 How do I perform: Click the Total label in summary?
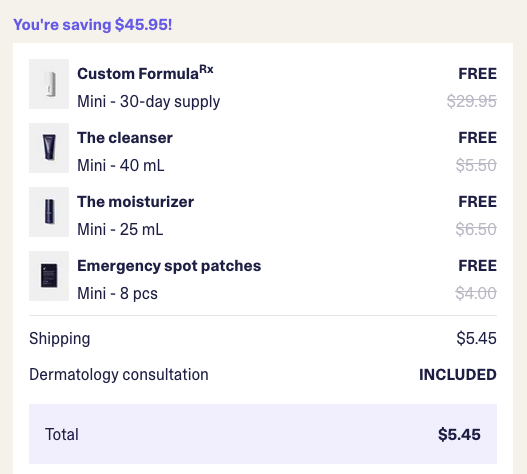click(x=62, y=434)
